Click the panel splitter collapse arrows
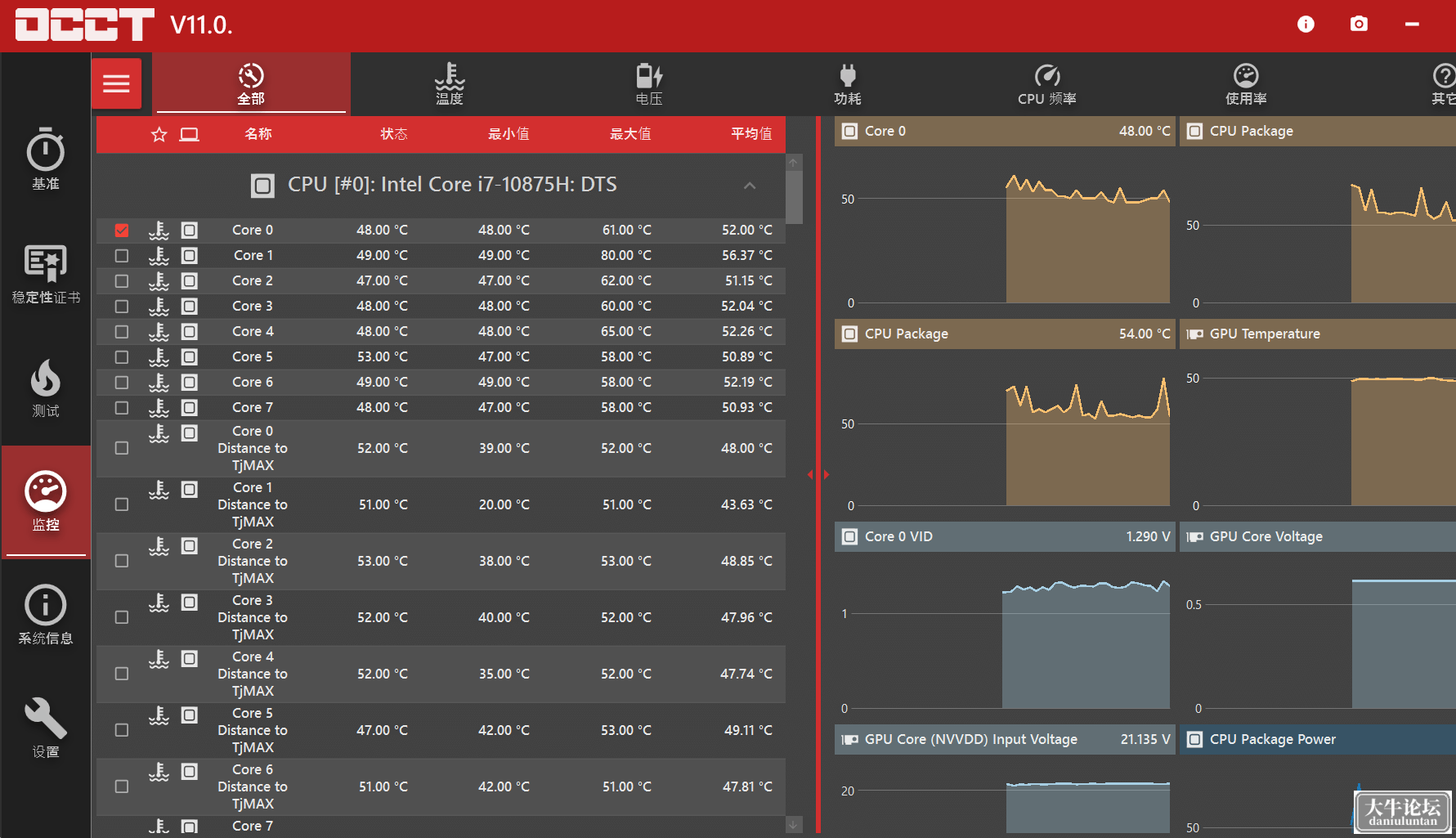1456x838 pixels. pyautogui.click(x=818, y=474)
